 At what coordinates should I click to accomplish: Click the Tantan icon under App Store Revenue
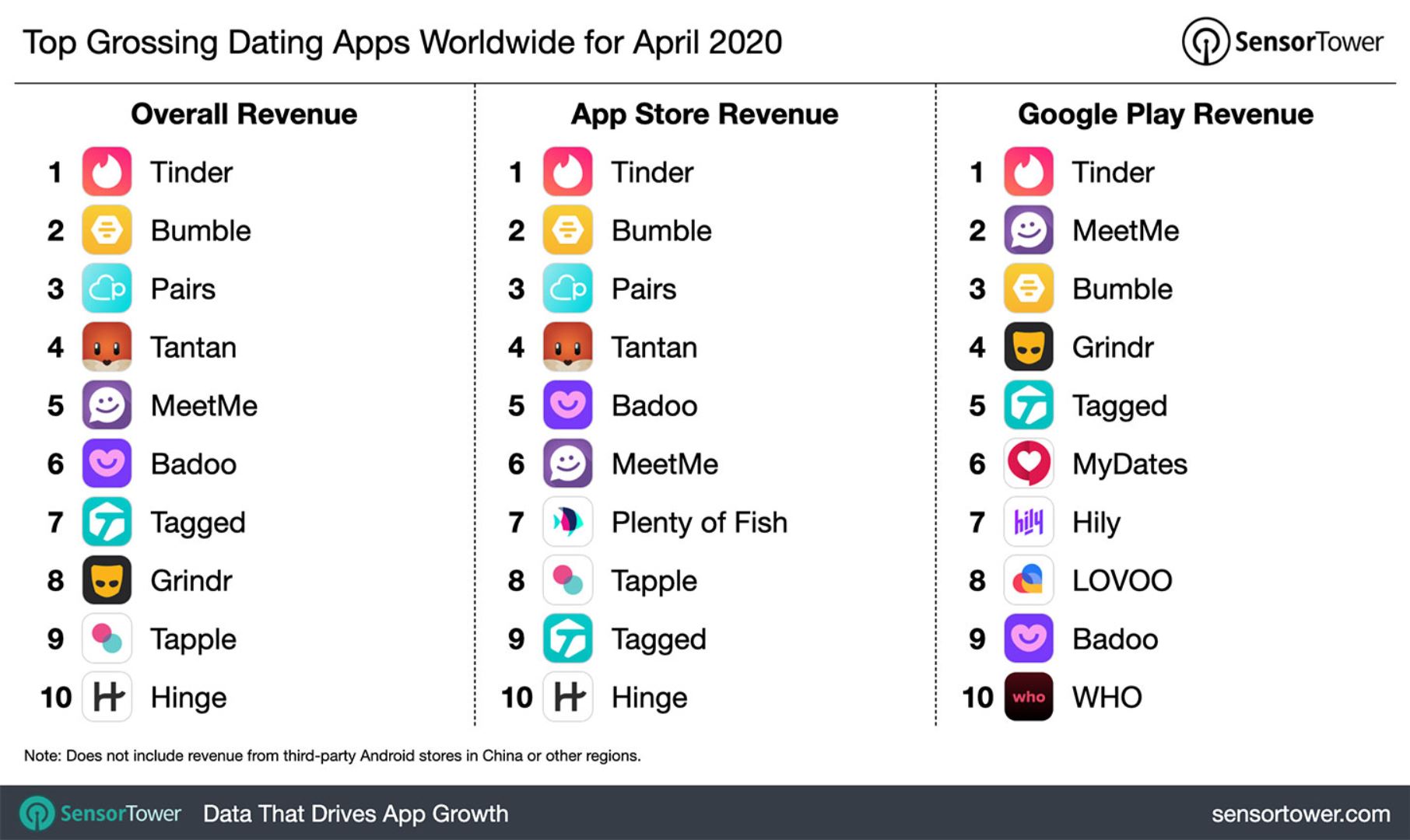point(567,347)
